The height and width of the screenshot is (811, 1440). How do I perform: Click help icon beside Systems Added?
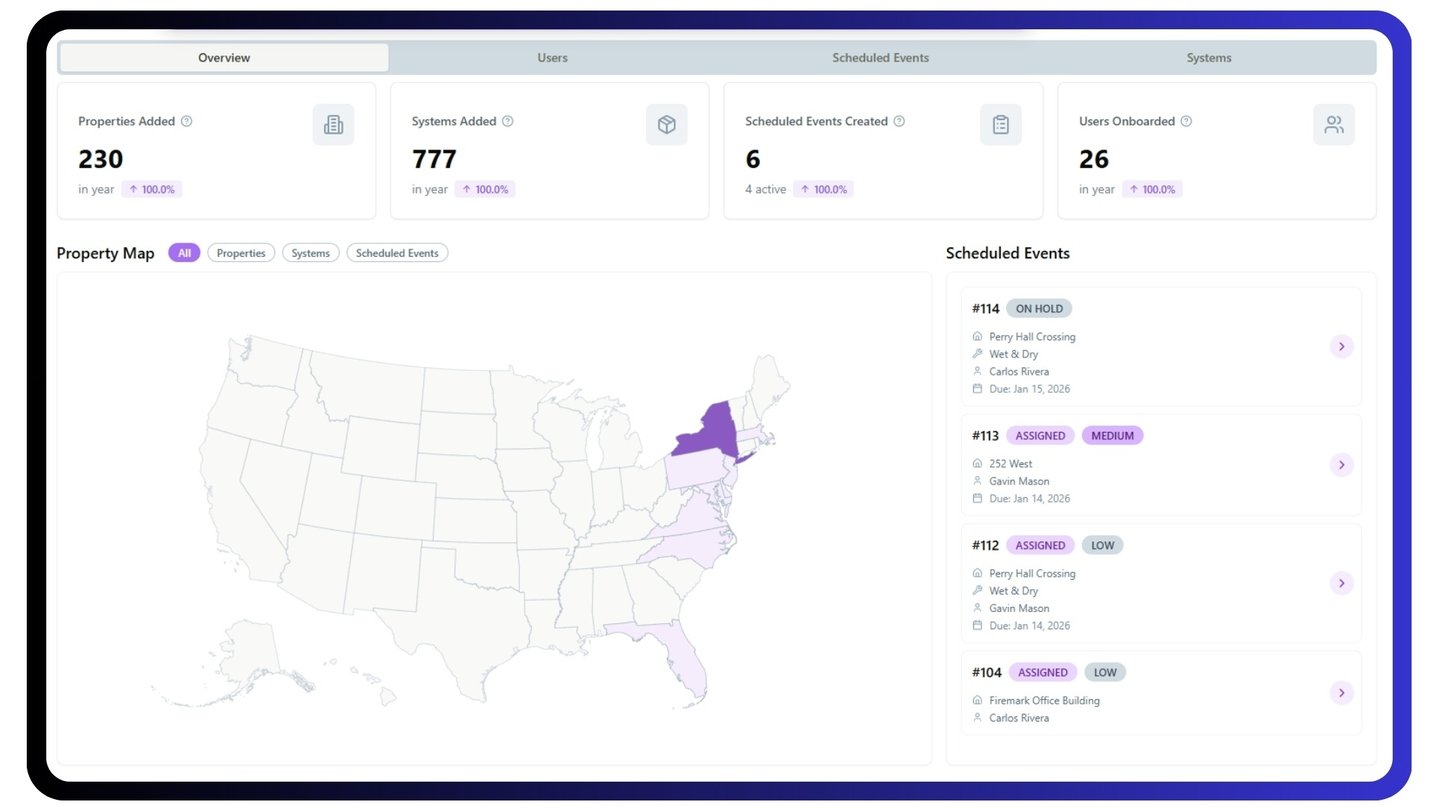(x=507, y=121)
